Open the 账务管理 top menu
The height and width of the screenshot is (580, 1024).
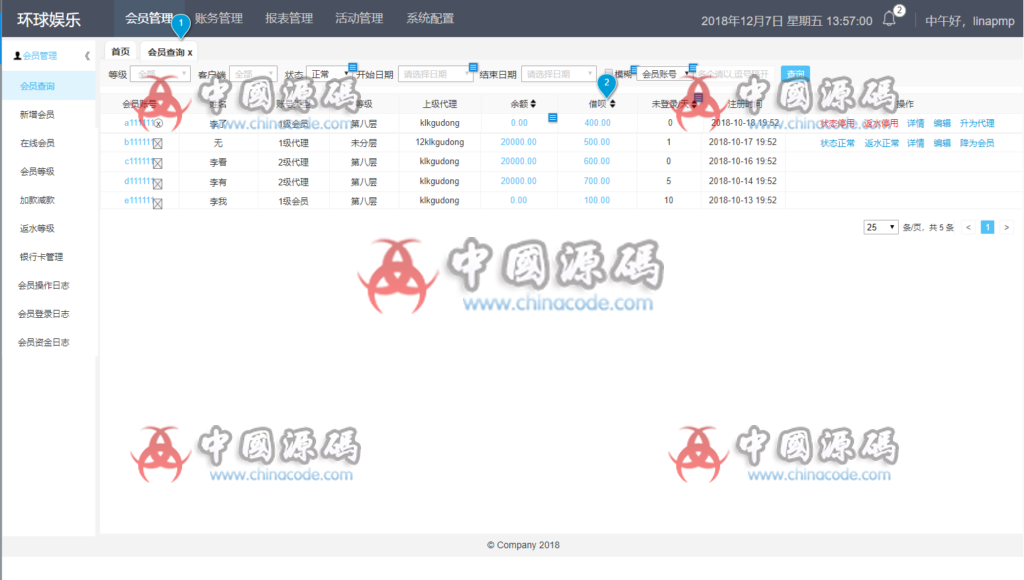[219, 18]
